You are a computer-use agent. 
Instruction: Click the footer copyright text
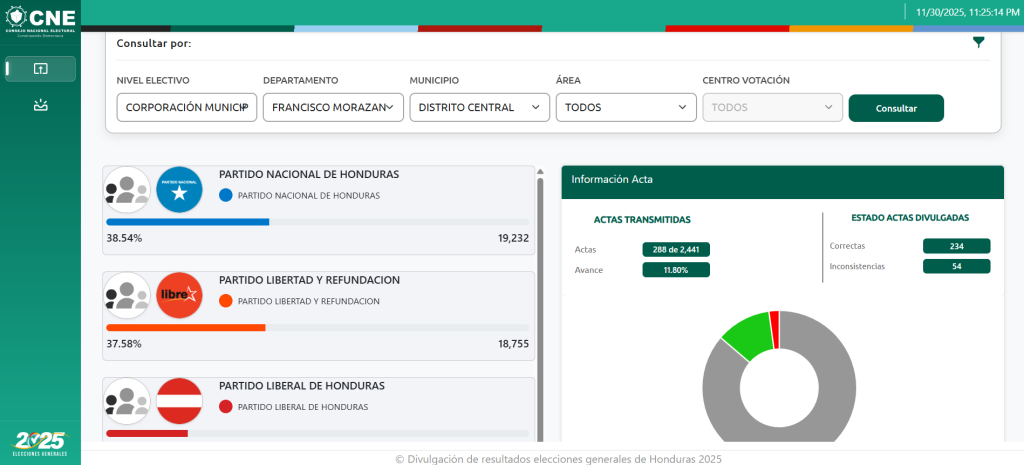pos(558,459)
